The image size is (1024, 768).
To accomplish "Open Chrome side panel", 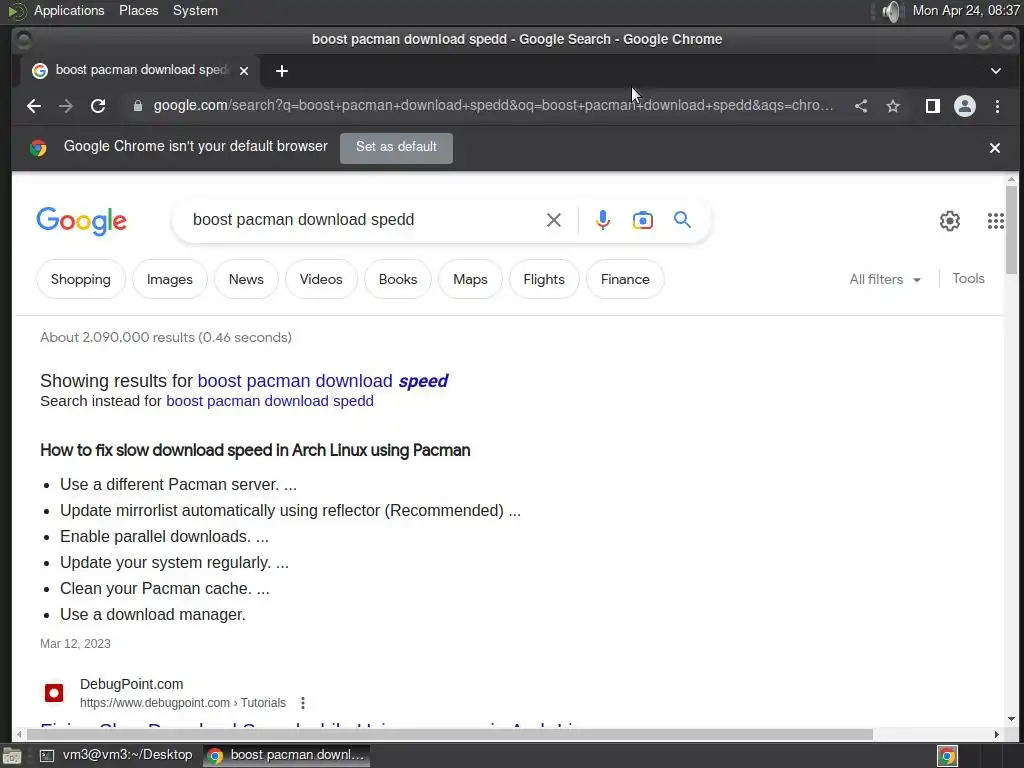I will click(933, 106).
